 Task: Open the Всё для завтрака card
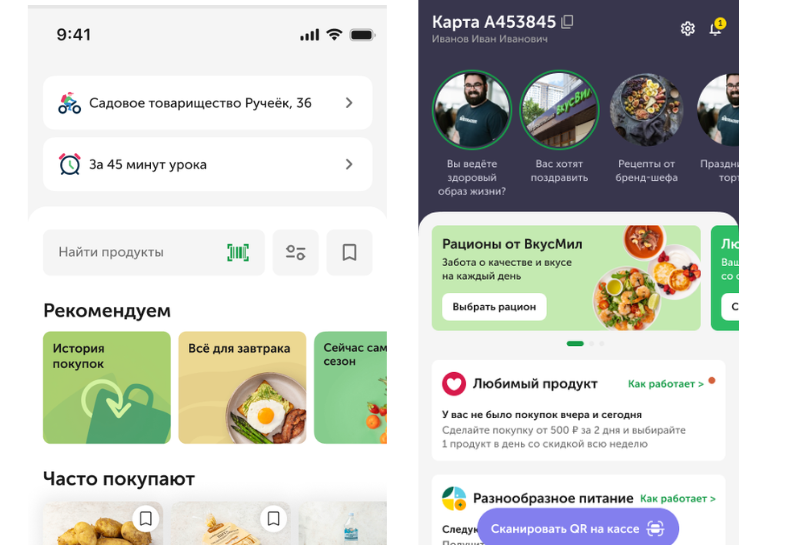242,387
